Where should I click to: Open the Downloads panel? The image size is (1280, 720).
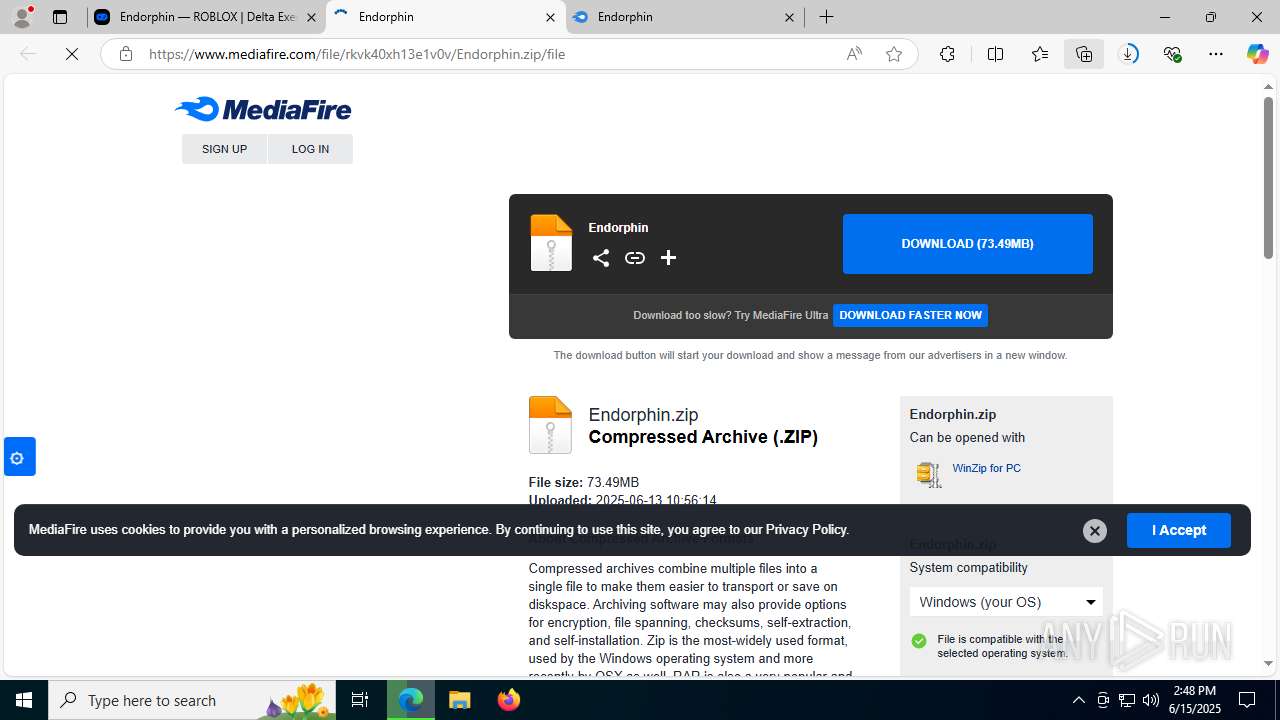point(1128,54)
